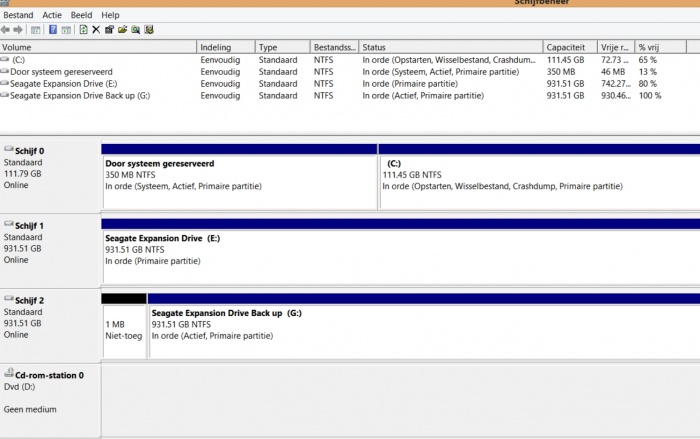
Task: Select the Schijf 2 disk label
Action: pos(29,301)
